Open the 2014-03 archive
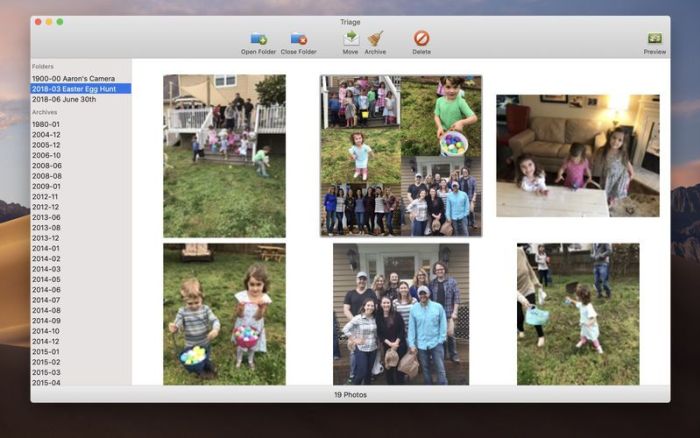Viewport: 700px width, 438px height. tap(81, 269)
